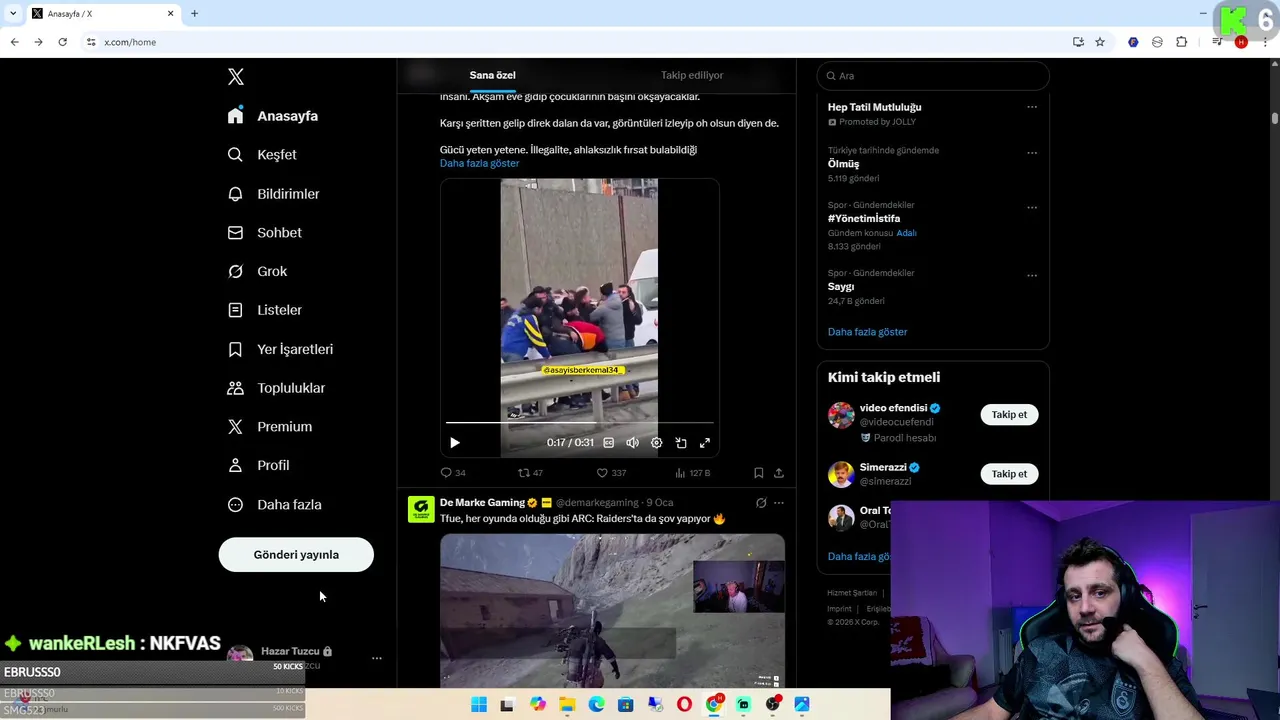This screenshot has height=720, width=1280.
Task: Open more options for De Marke Gaming post
Action: (x=779, y=503)
